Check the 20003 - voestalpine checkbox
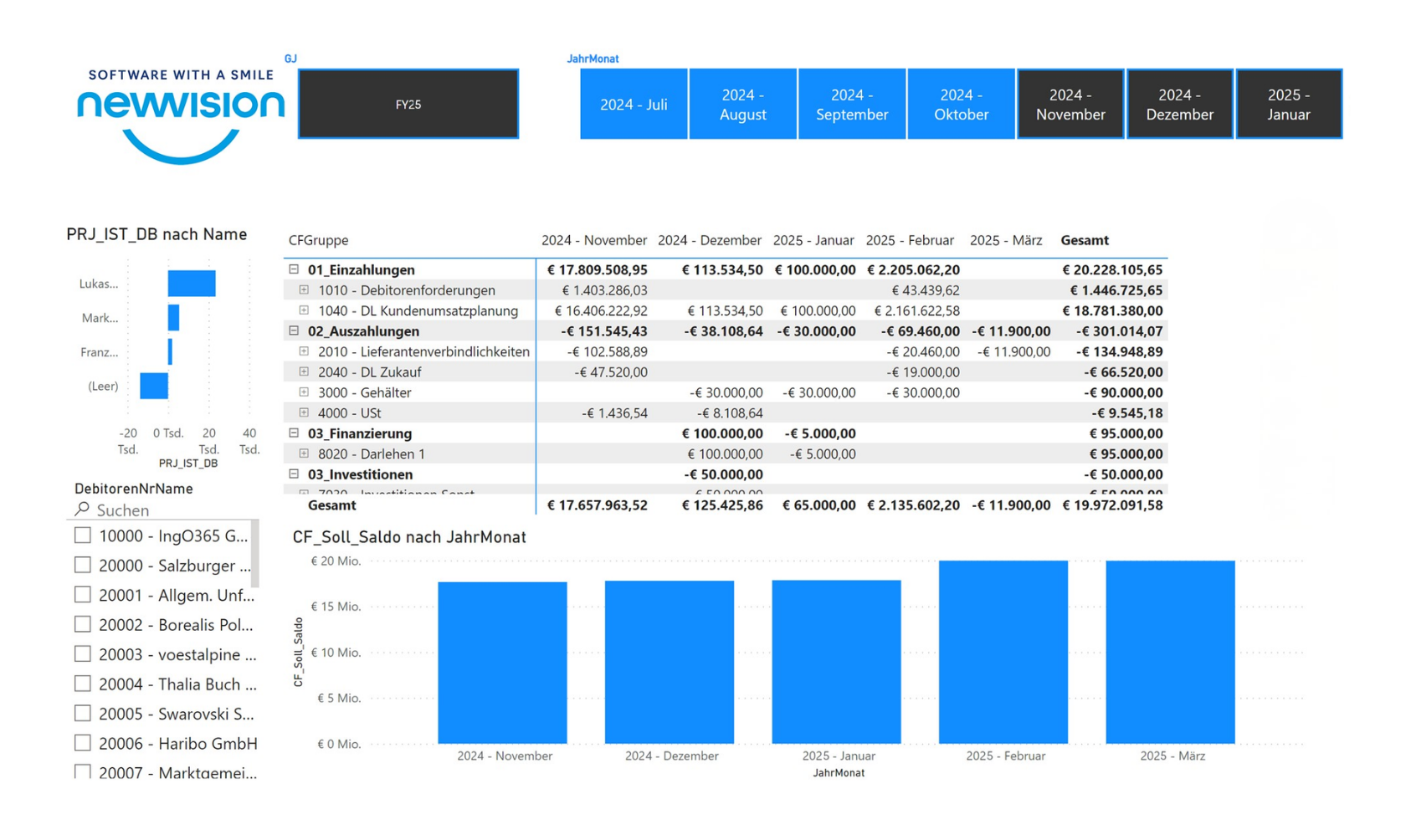Image resolution: width=1411 pixels, height=840 pixels. (x=83, y=653)
